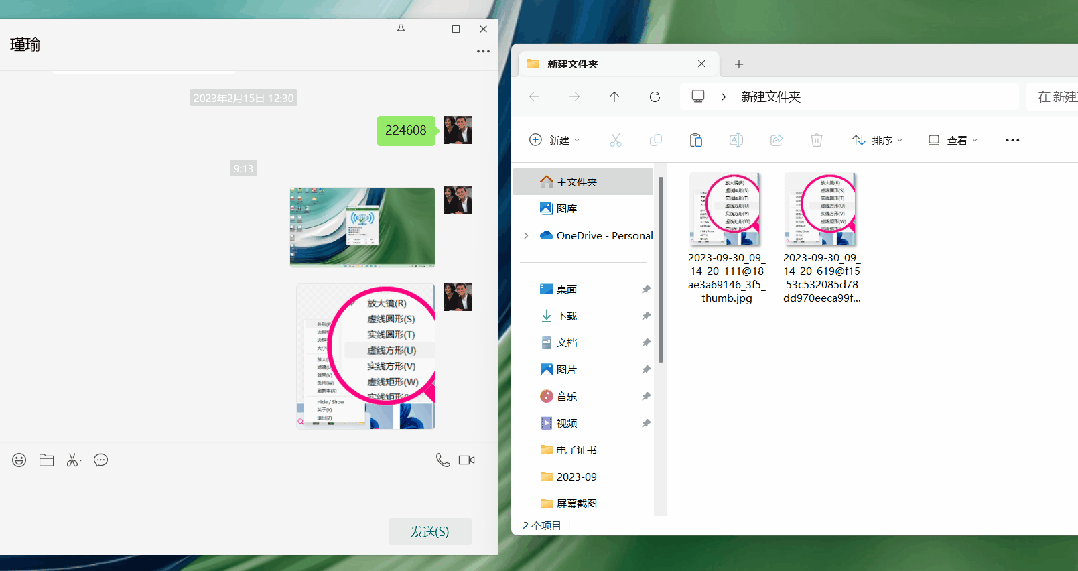Open emoji picker in WeChat chat
Screen dimensions: 1078x571
click(x=19, y=460)
